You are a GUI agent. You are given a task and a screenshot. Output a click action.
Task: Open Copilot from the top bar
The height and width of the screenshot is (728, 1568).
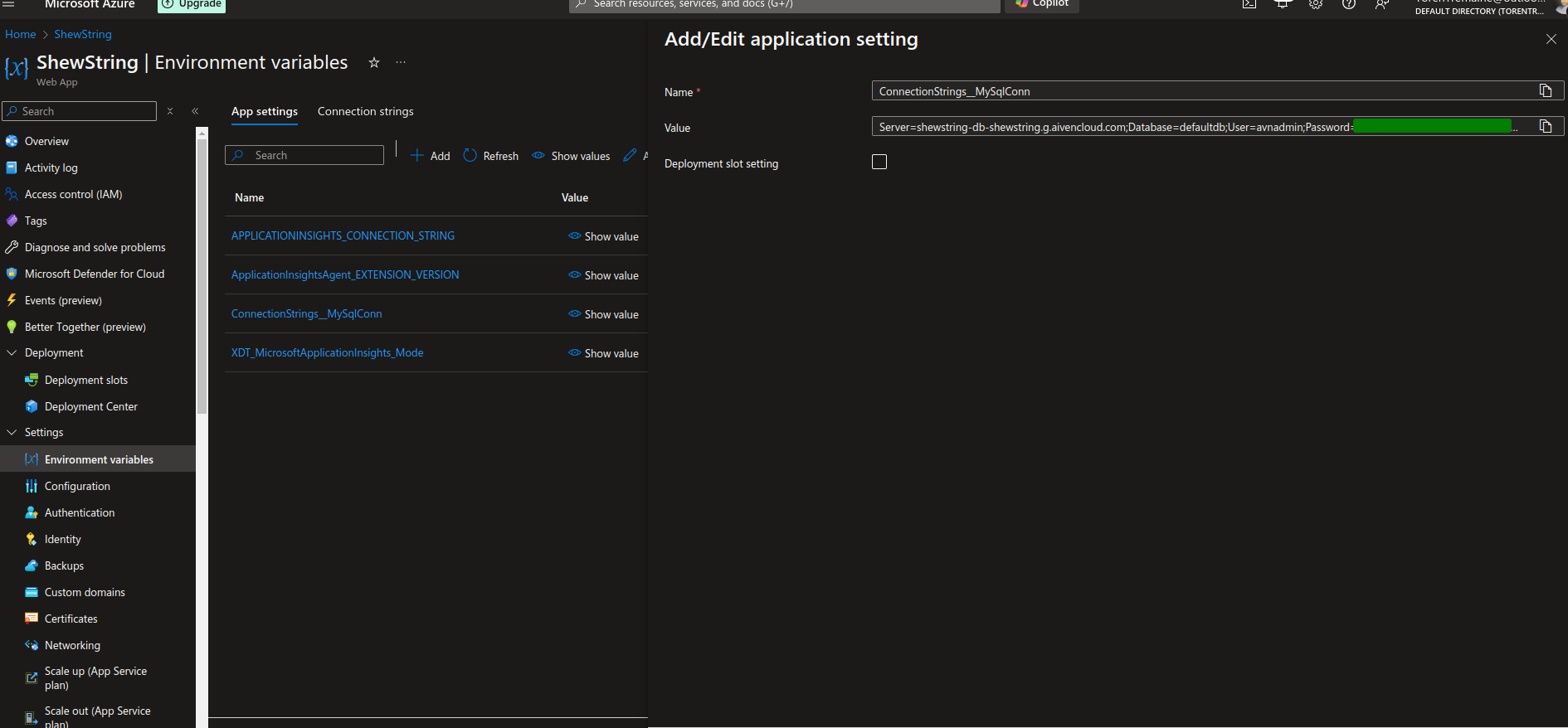[x=1042, y=4]
